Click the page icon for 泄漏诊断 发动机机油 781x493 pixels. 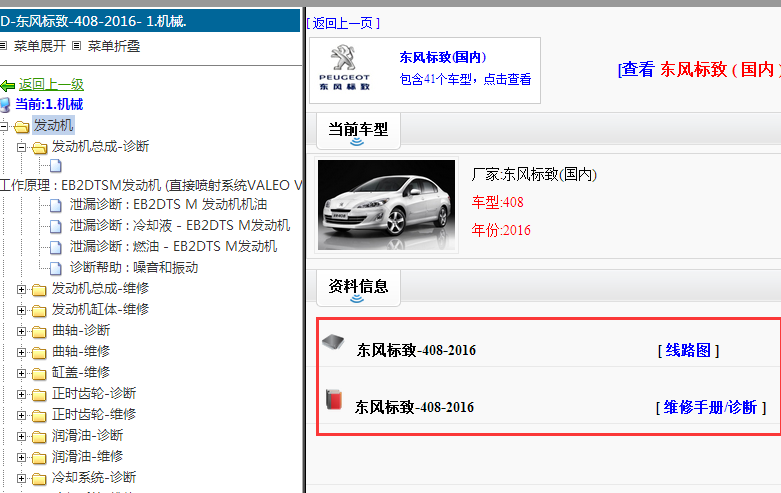point(56,205)
